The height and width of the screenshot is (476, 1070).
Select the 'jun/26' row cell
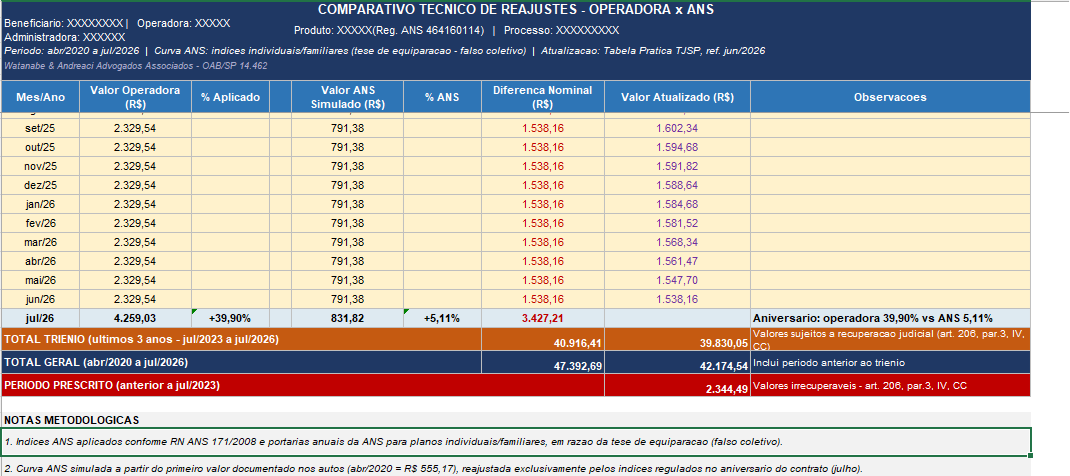(40, 299)
